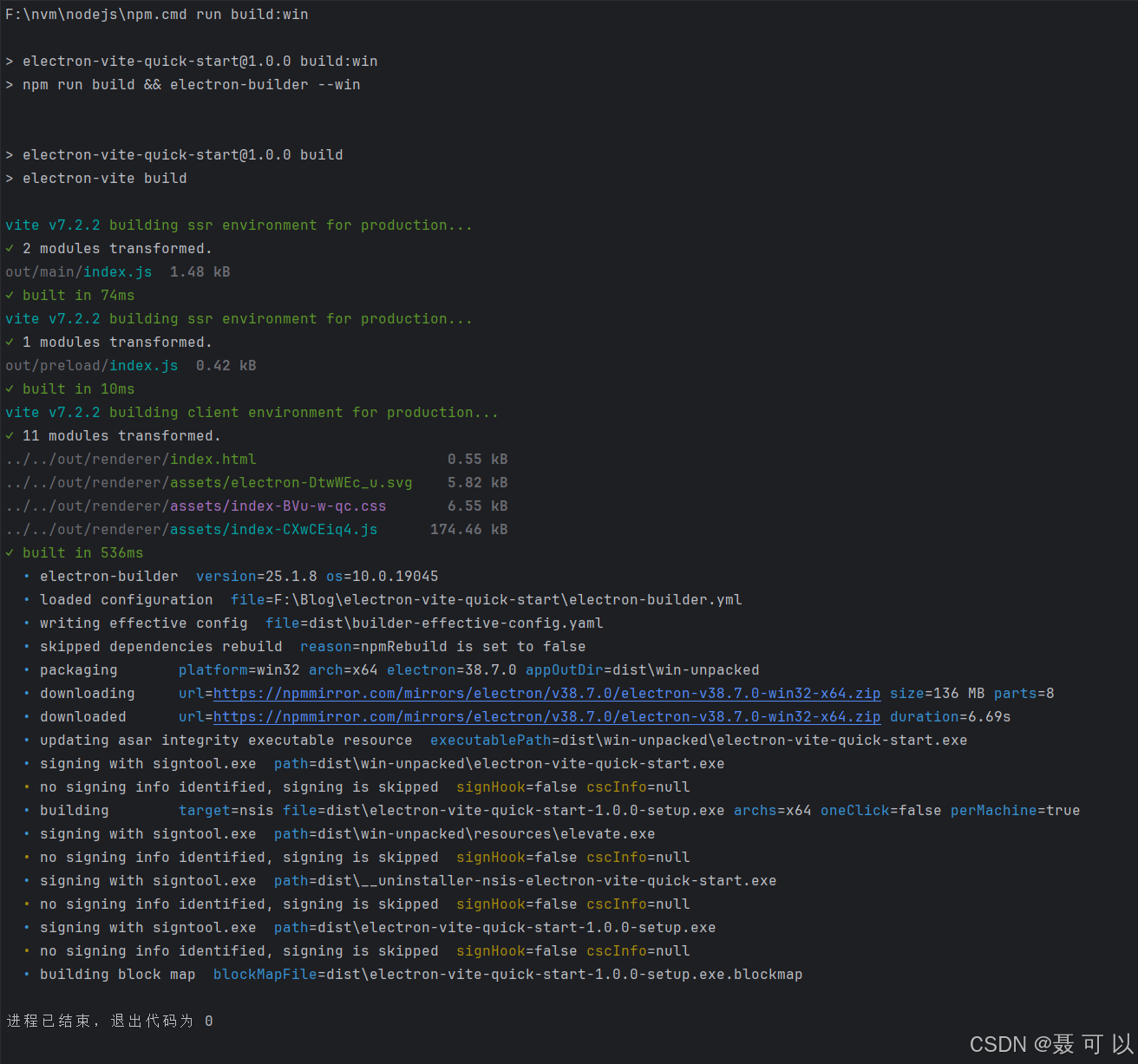Image resolution: width=1138 pixels, height=1064 pixels.
Task: Open the downloaded electron zip URL link
Action: (x=546, y=717)
